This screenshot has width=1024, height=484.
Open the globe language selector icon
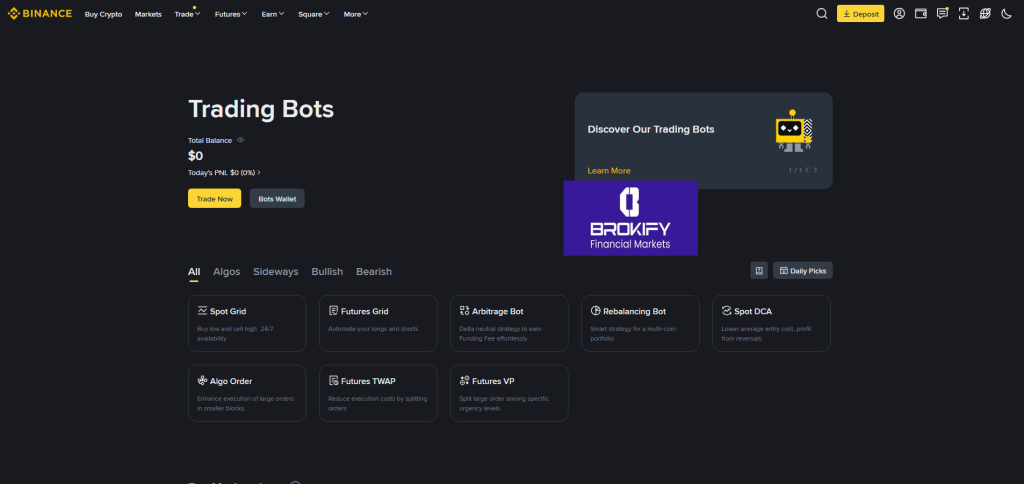pos(985,14)
